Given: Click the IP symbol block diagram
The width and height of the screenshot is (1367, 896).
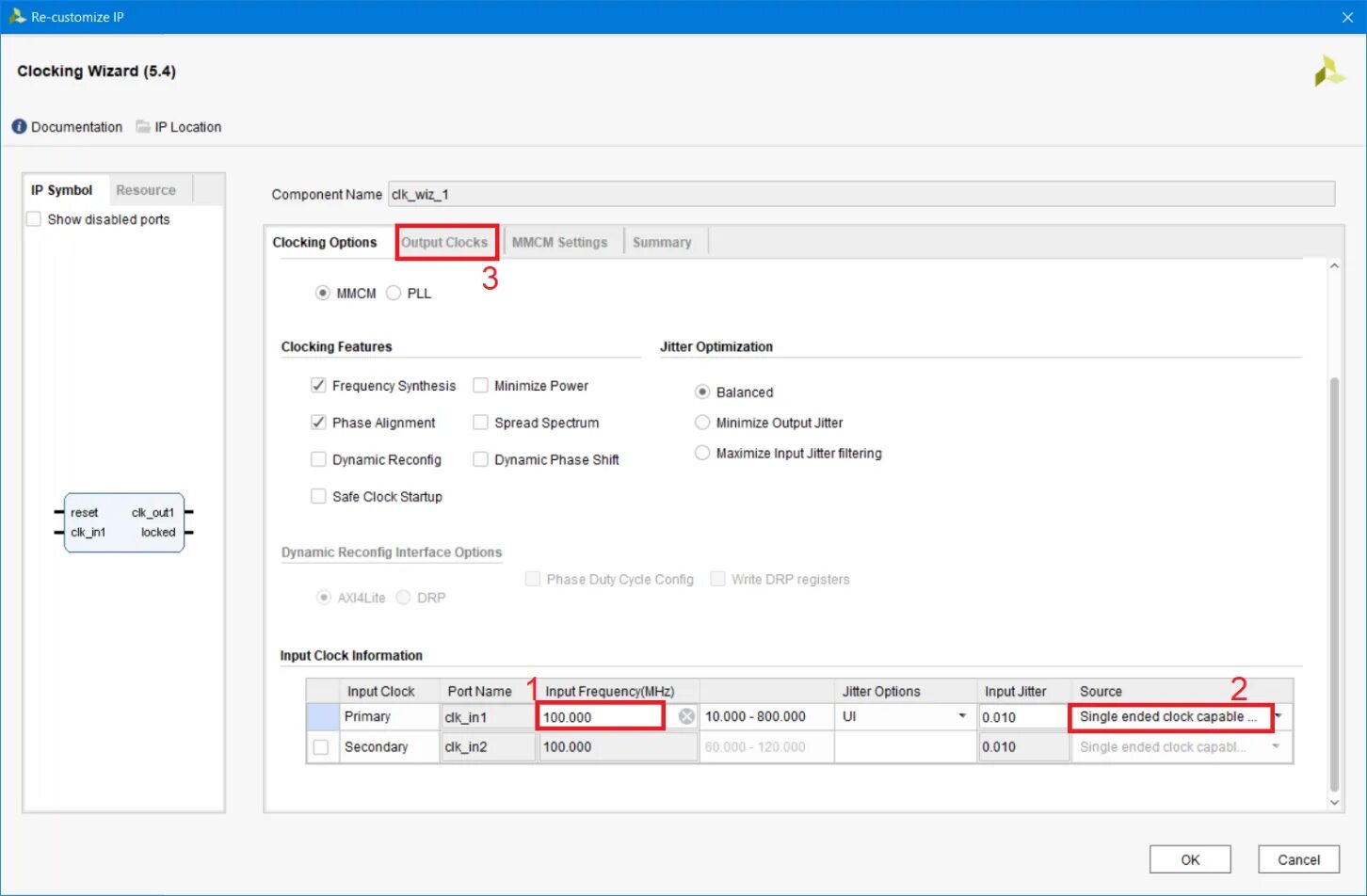Looking at the screenshot, I should coord(124,522).
